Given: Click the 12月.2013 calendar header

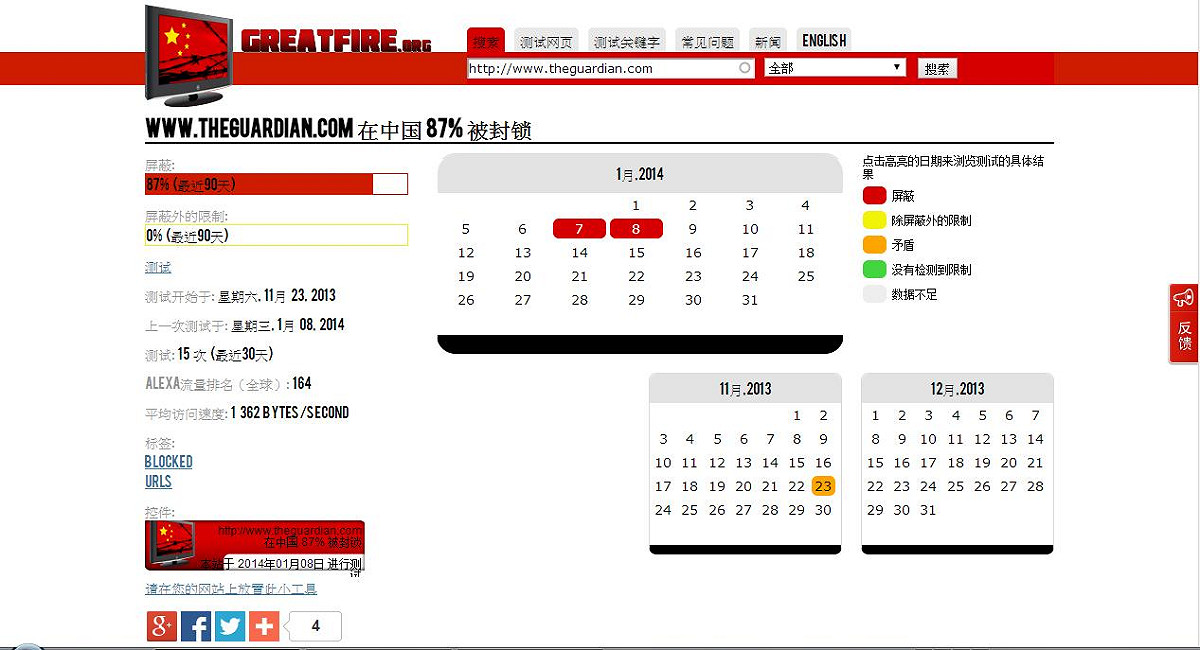Looking at the screenshot, I should (x=957, y=389).
